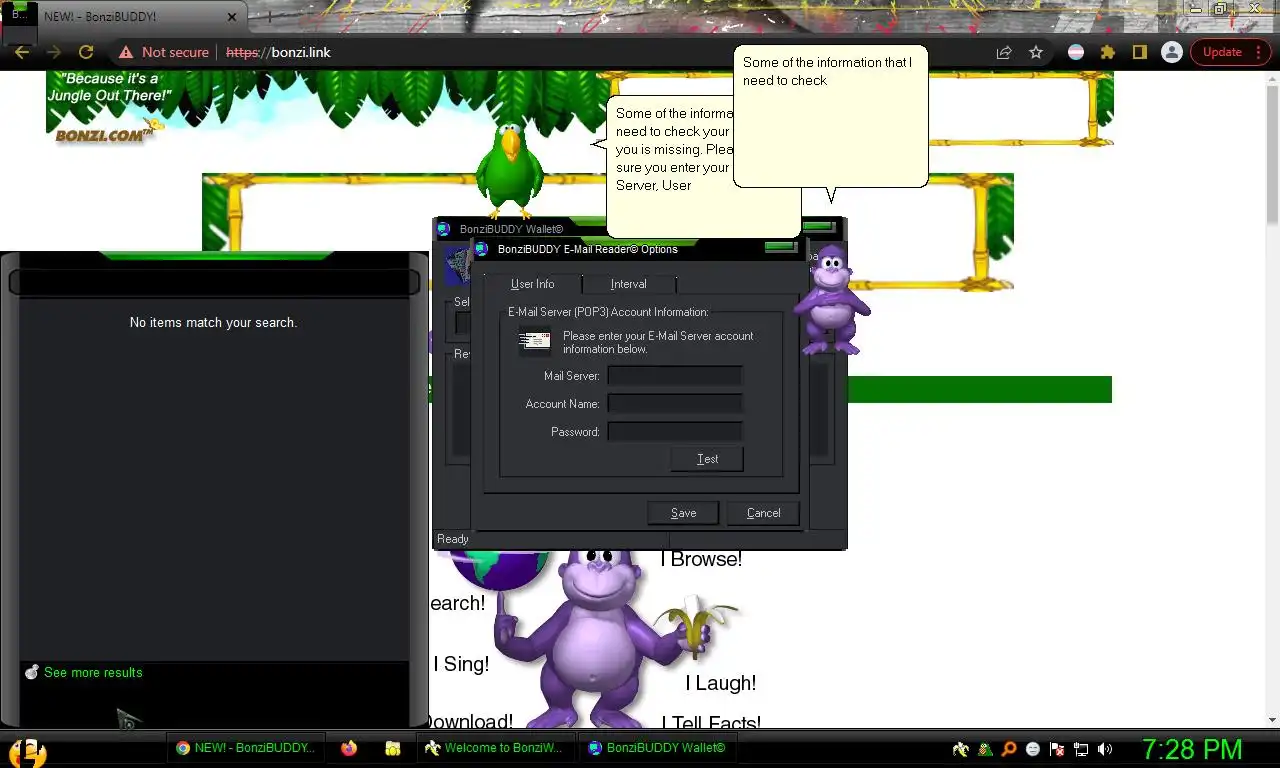Click the banana tray icon
Image resolution: width=1280 pixels, height=768 pixels.
(x=961, y=749)
